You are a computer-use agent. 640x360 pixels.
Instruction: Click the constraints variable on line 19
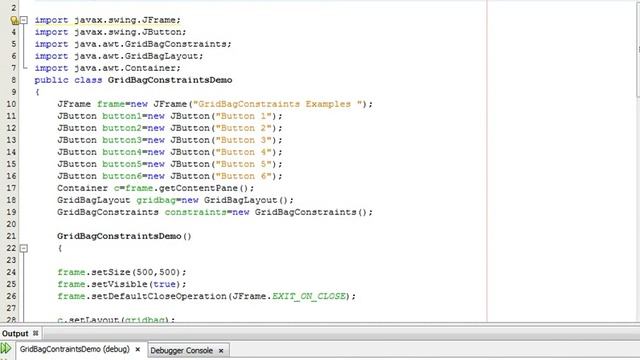click(196, 212)
